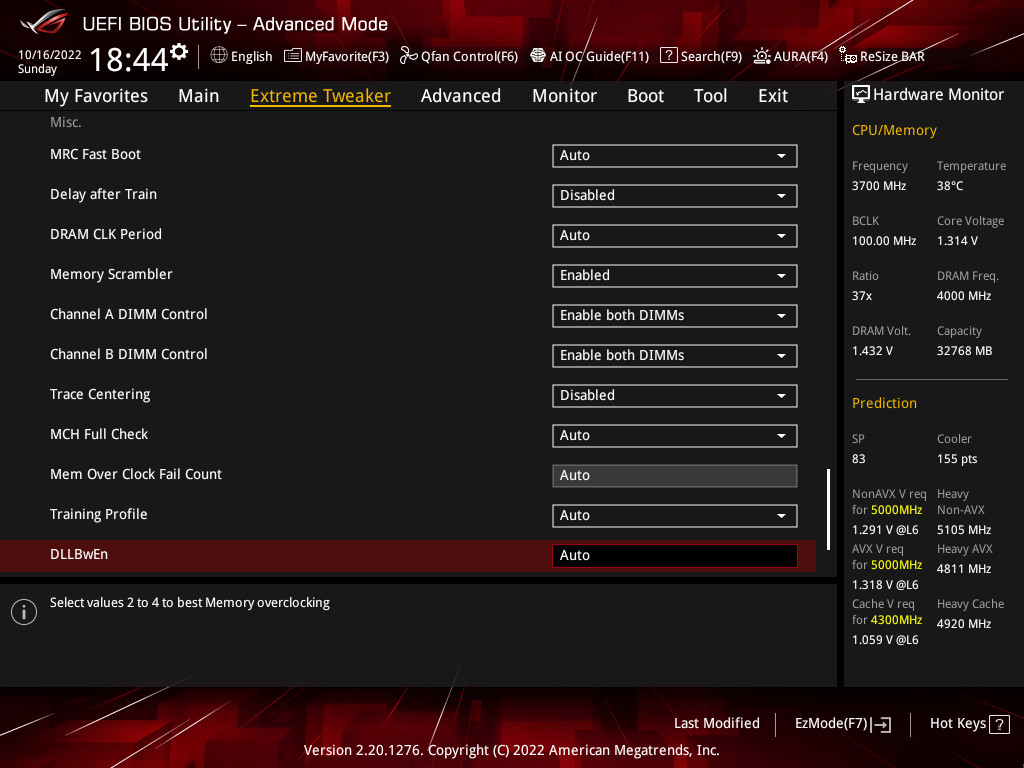Click the 4000 MHz DRAM frequency value
Viewport: 1024px width, 768px height.
coord(964,296)
